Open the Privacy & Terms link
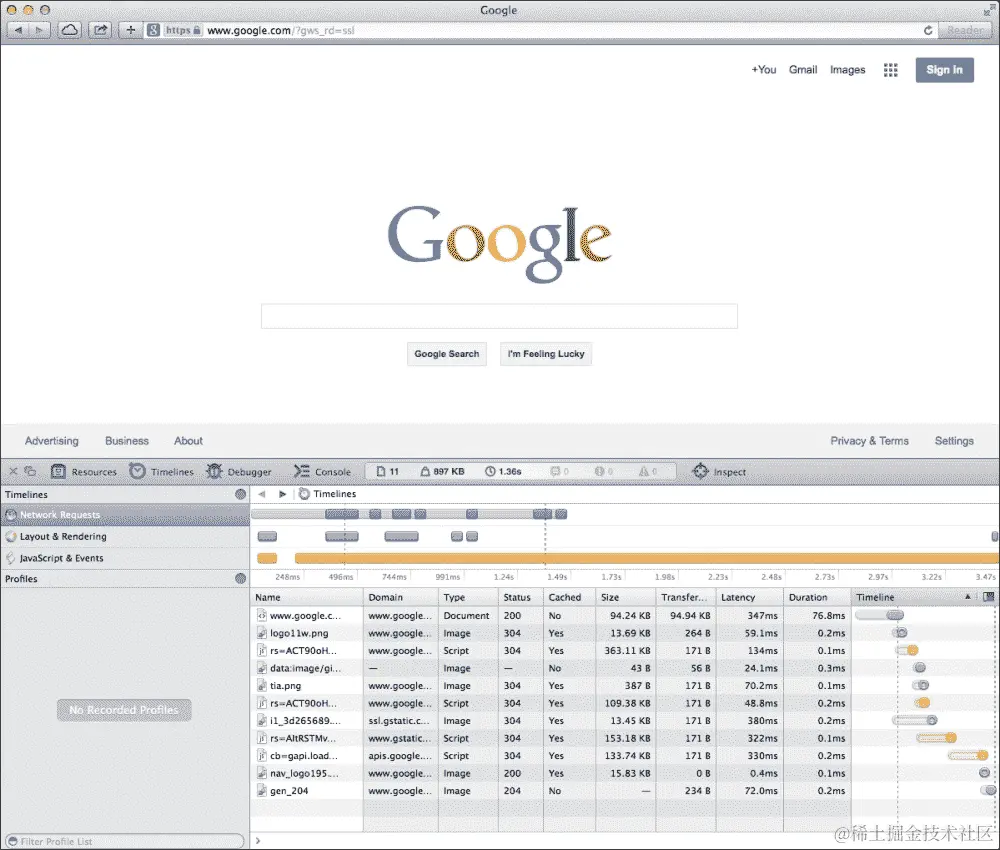Screen dimensions: 1000x850 click(869, 441)
